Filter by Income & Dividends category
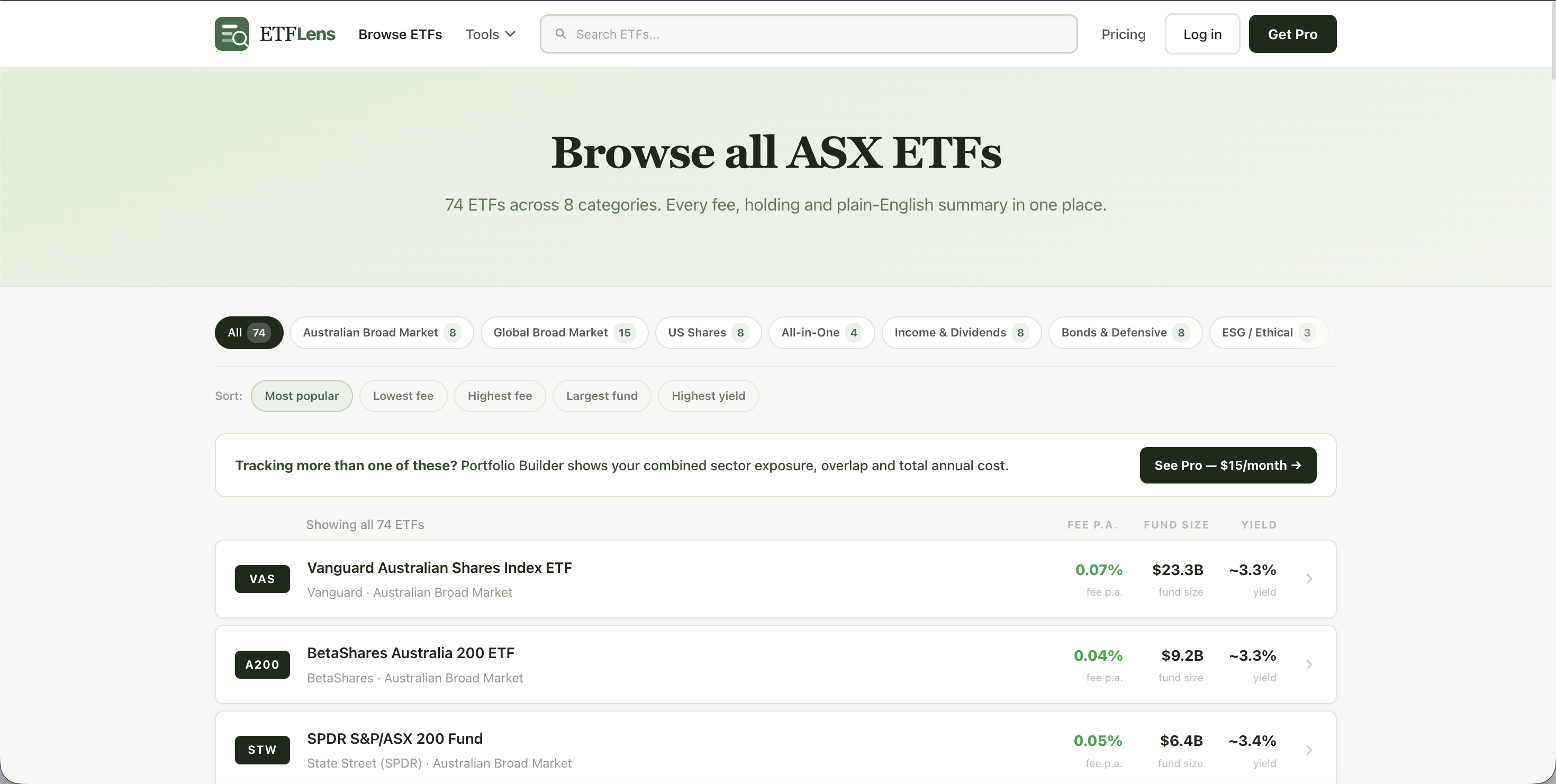The image size is (1556, 784). click(962, 333)
